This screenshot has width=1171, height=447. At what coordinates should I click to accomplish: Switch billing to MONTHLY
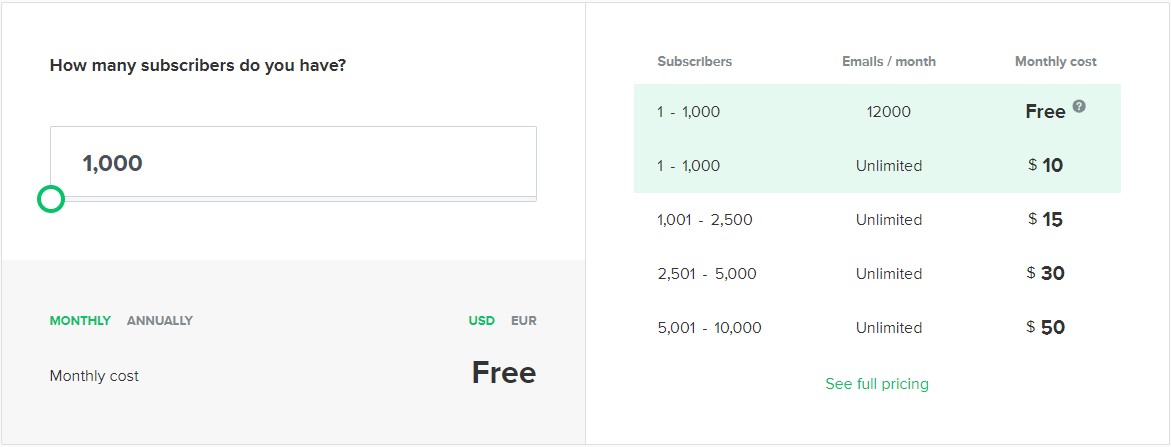80,321
